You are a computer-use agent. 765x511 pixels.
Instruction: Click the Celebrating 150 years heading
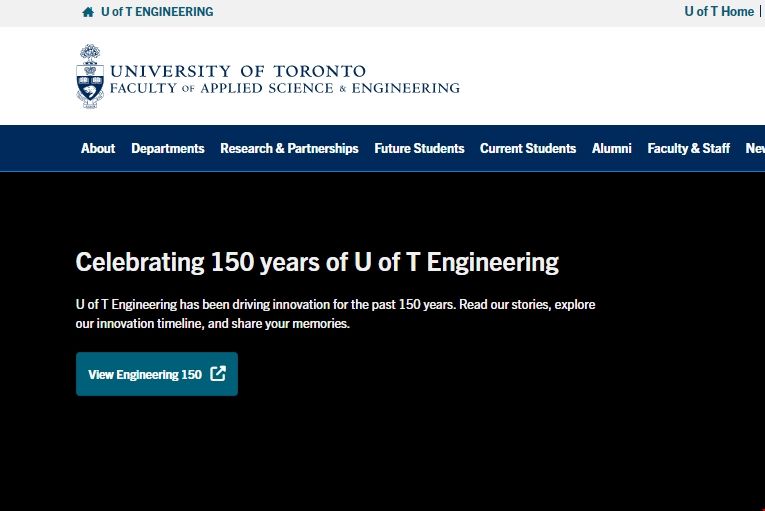click(317, 263)
